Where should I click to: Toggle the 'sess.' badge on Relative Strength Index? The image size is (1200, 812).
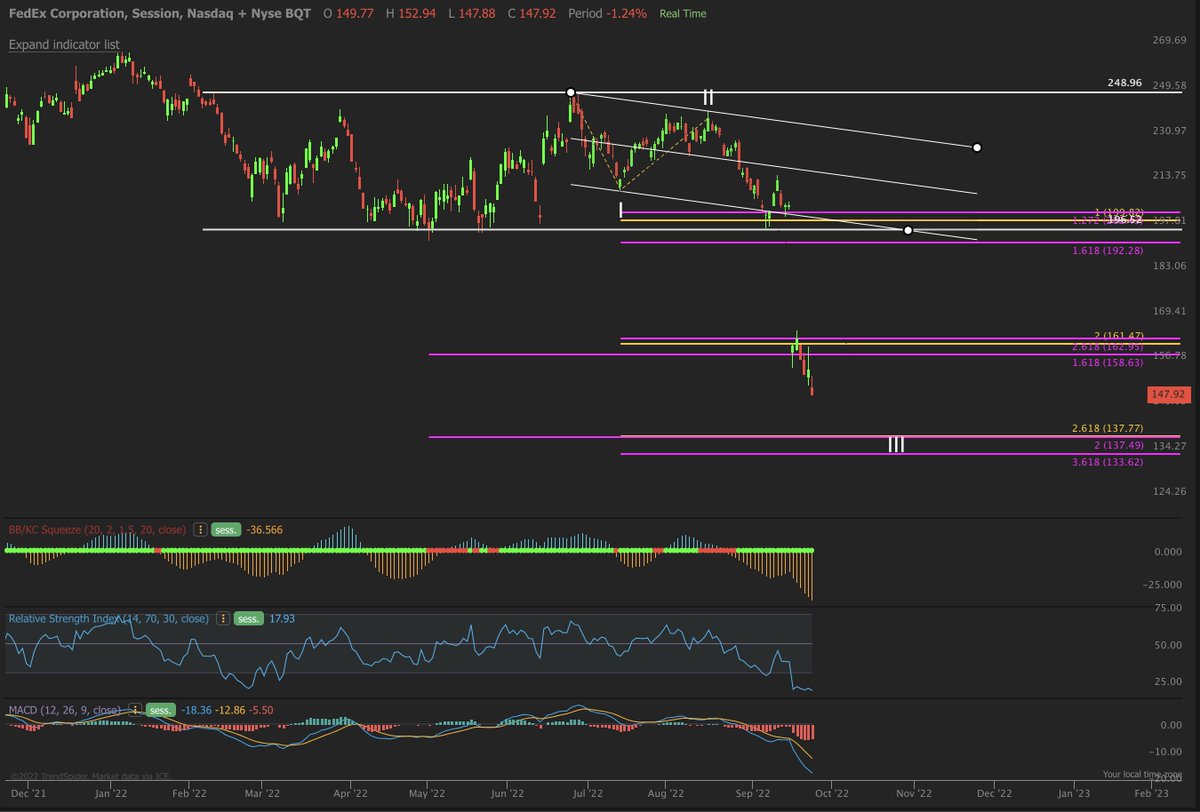tap(250, 619)
